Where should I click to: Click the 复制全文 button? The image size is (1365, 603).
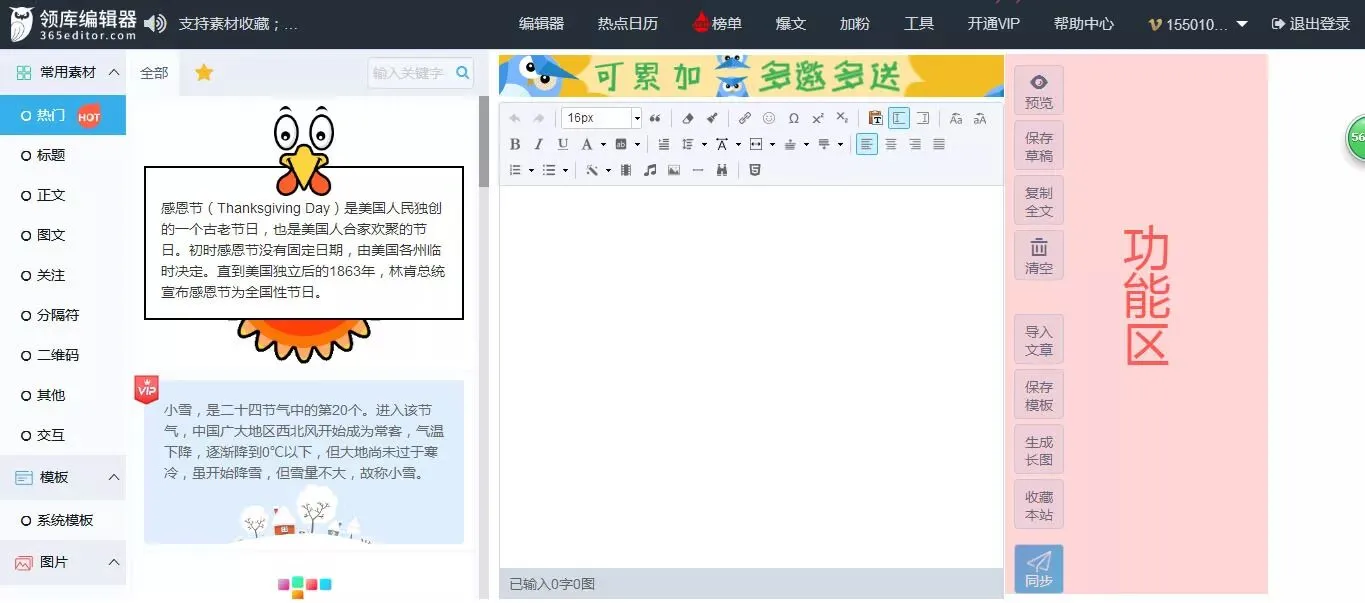tap(1039, 201)
